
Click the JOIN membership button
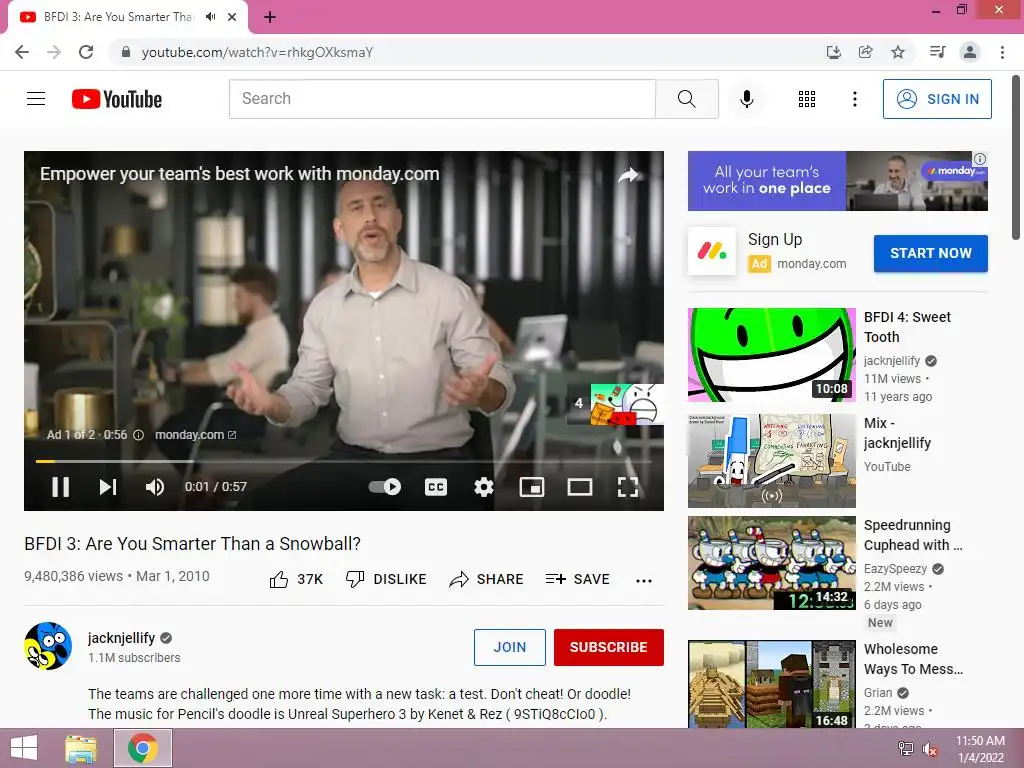[509, 647]
